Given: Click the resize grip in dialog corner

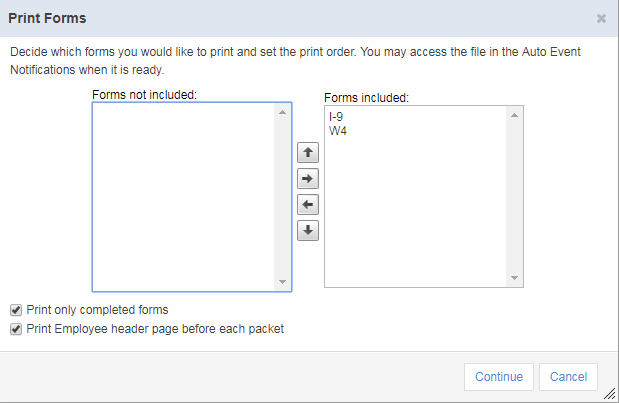Looking at the screenshot, I should pyautogui.click(x=609, y=394).
